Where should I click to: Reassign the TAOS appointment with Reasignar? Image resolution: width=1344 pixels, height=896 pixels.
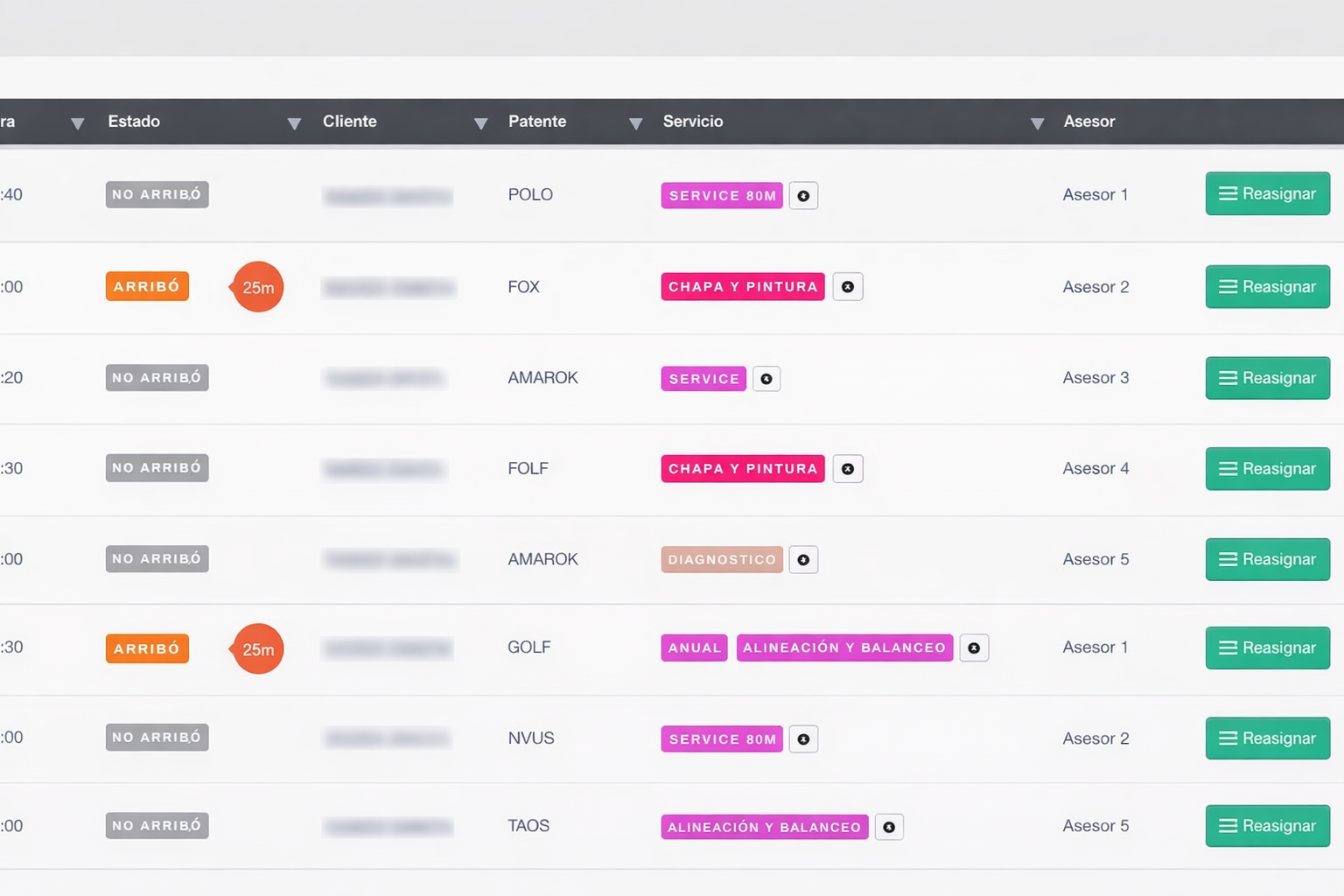(1267, 826)
